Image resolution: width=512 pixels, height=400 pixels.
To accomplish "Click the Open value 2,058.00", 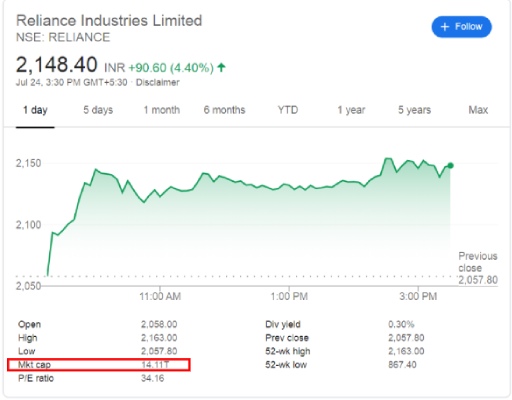I will point(159,324).
